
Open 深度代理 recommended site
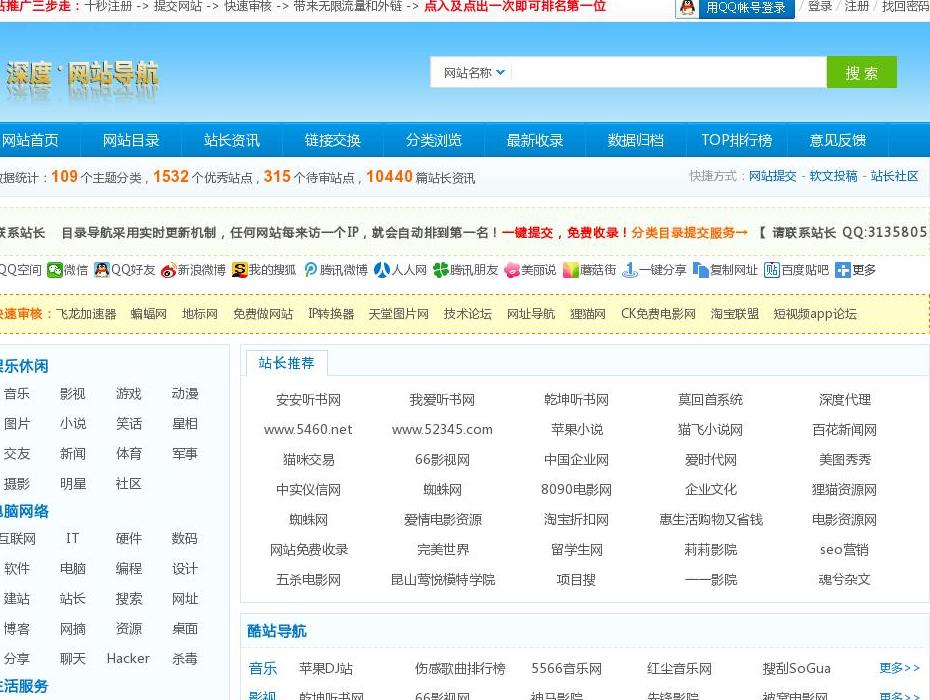click(845, 400)
